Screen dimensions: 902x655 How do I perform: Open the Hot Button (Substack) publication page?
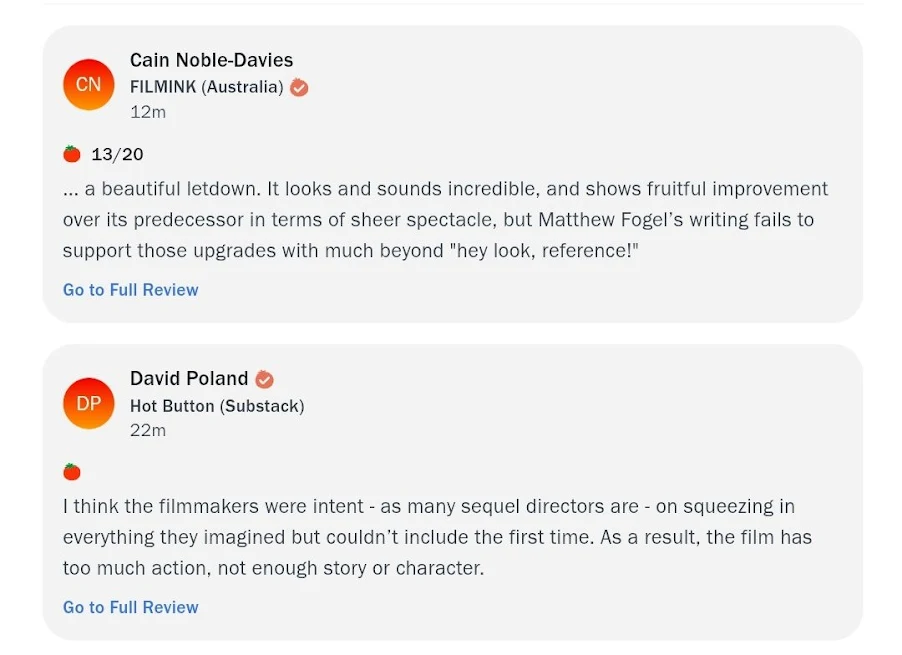click(217, 406)
